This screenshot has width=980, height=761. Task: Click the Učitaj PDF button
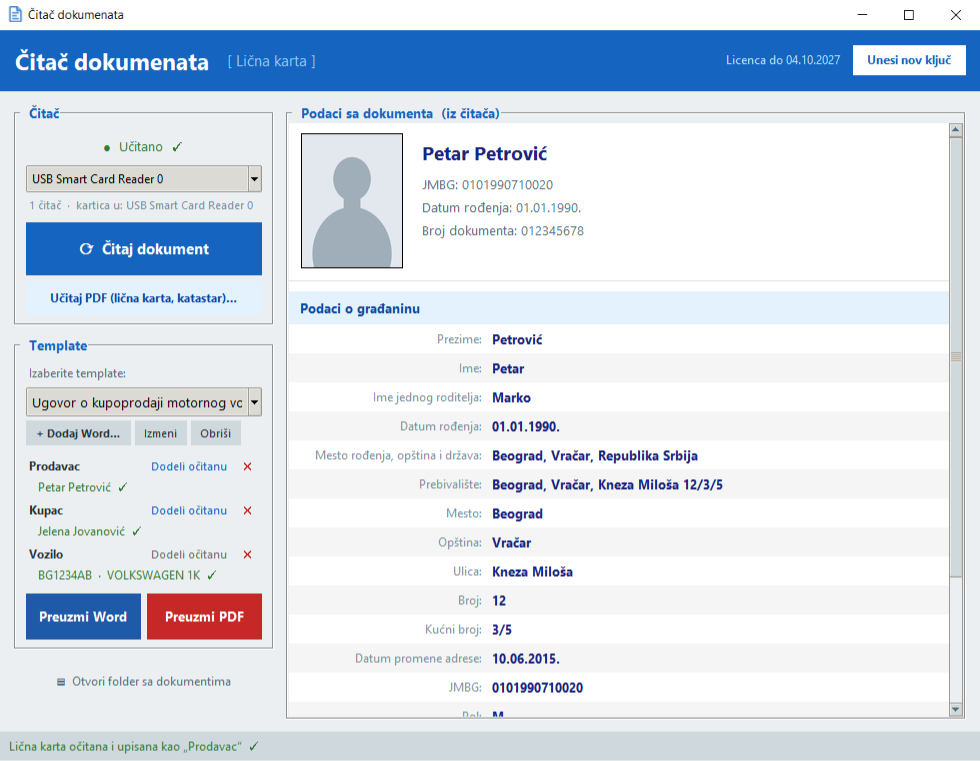pyautogui.click(x=144, y=298)
